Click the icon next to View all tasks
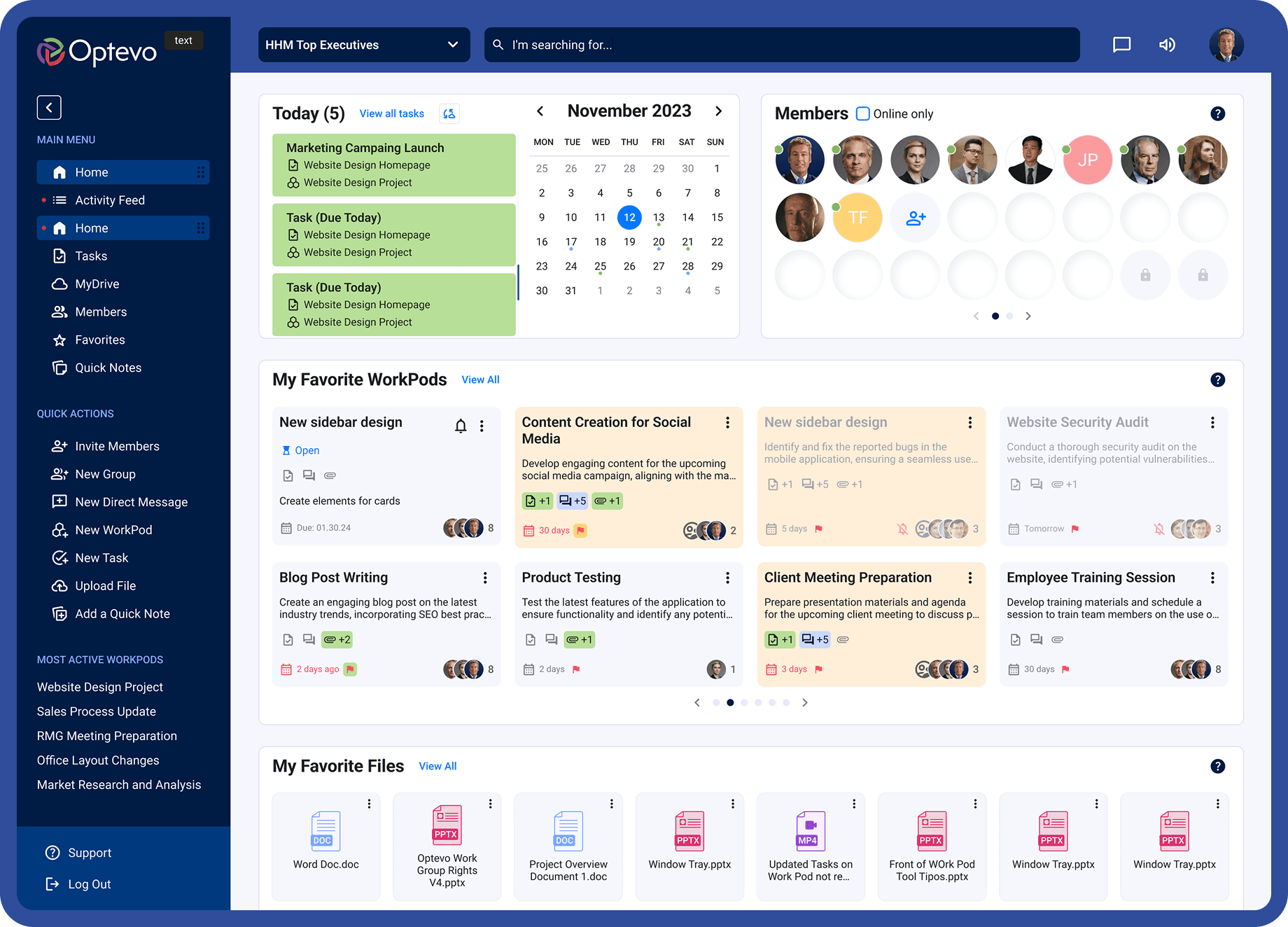 [449, 113]
